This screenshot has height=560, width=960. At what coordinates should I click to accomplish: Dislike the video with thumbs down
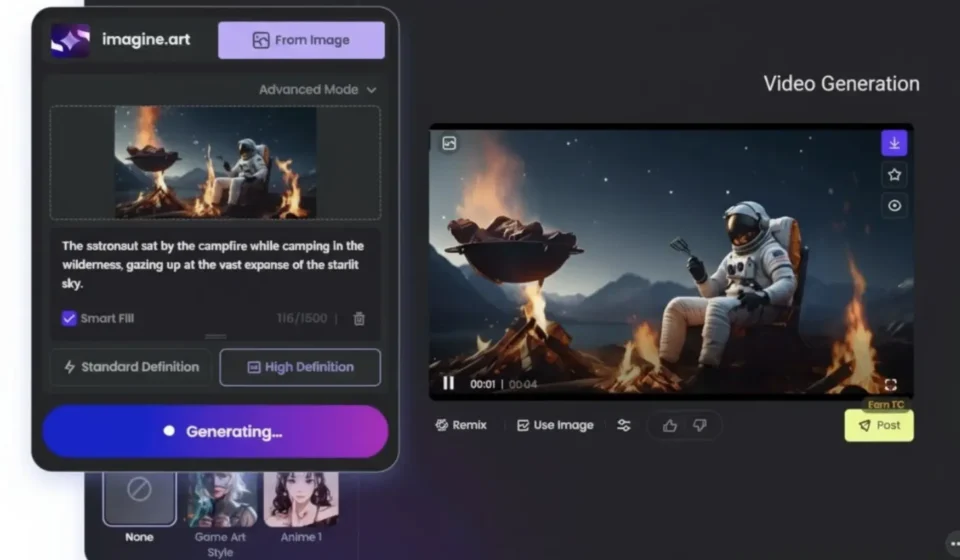click(x=700, y=425)
